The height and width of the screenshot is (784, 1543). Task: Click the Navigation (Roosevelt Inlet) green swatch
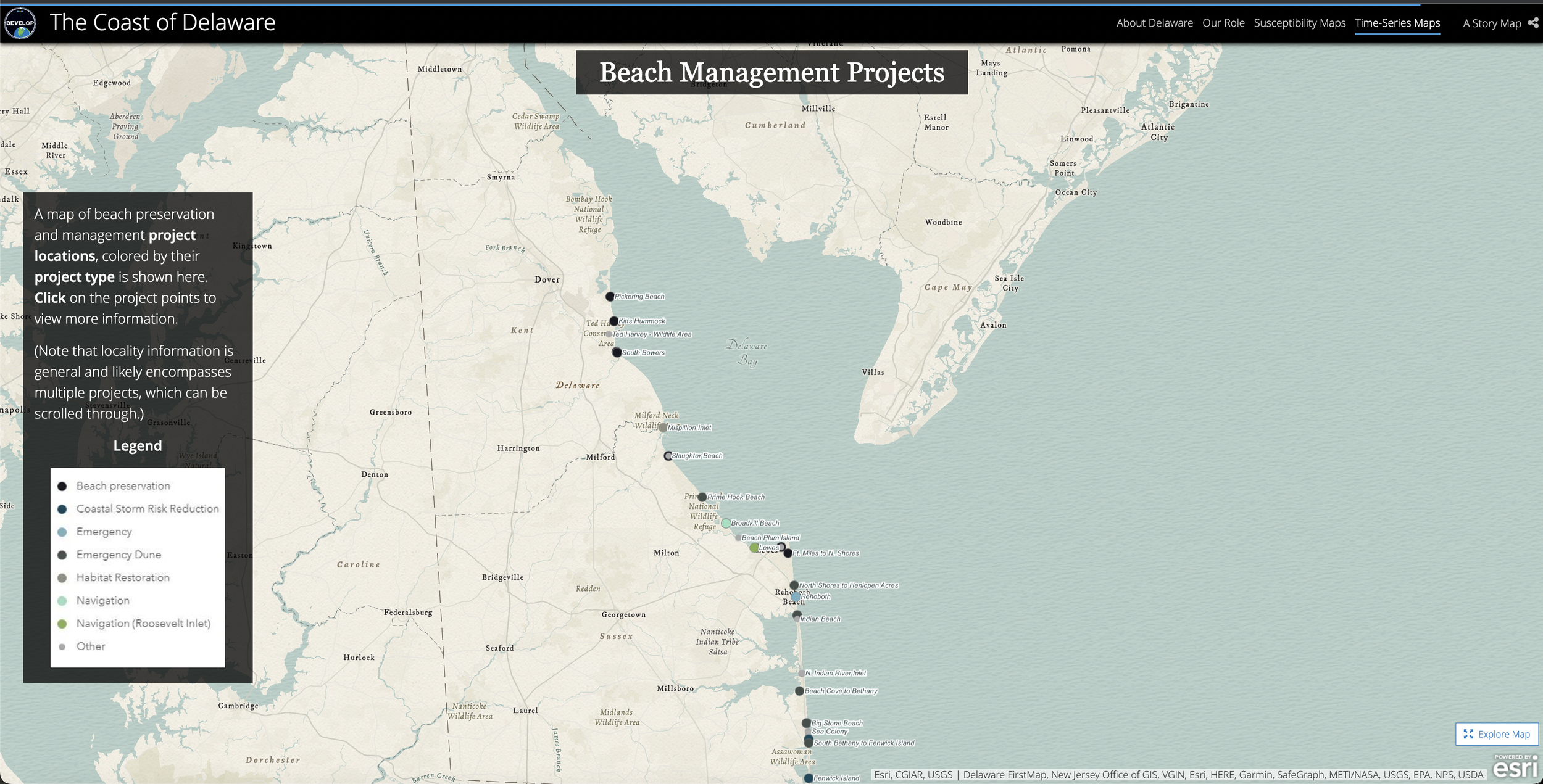point(61,624)
